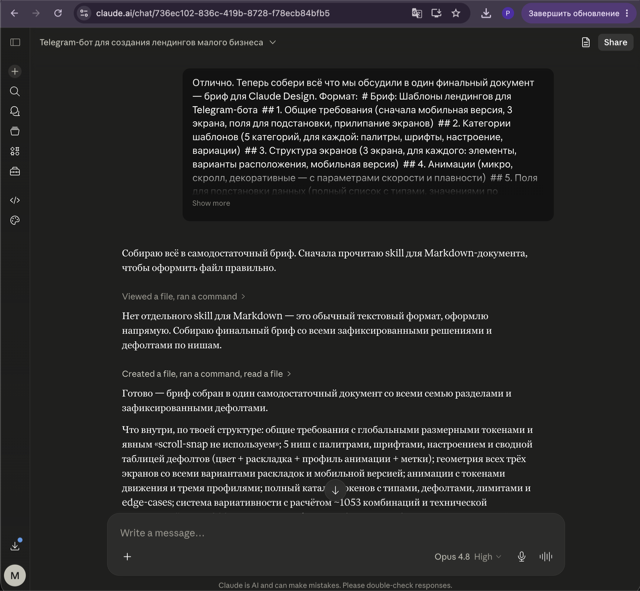Expand the chat title dropdown chevron
Viewport: 640px width, 591px height.
[x=273, y=42]
